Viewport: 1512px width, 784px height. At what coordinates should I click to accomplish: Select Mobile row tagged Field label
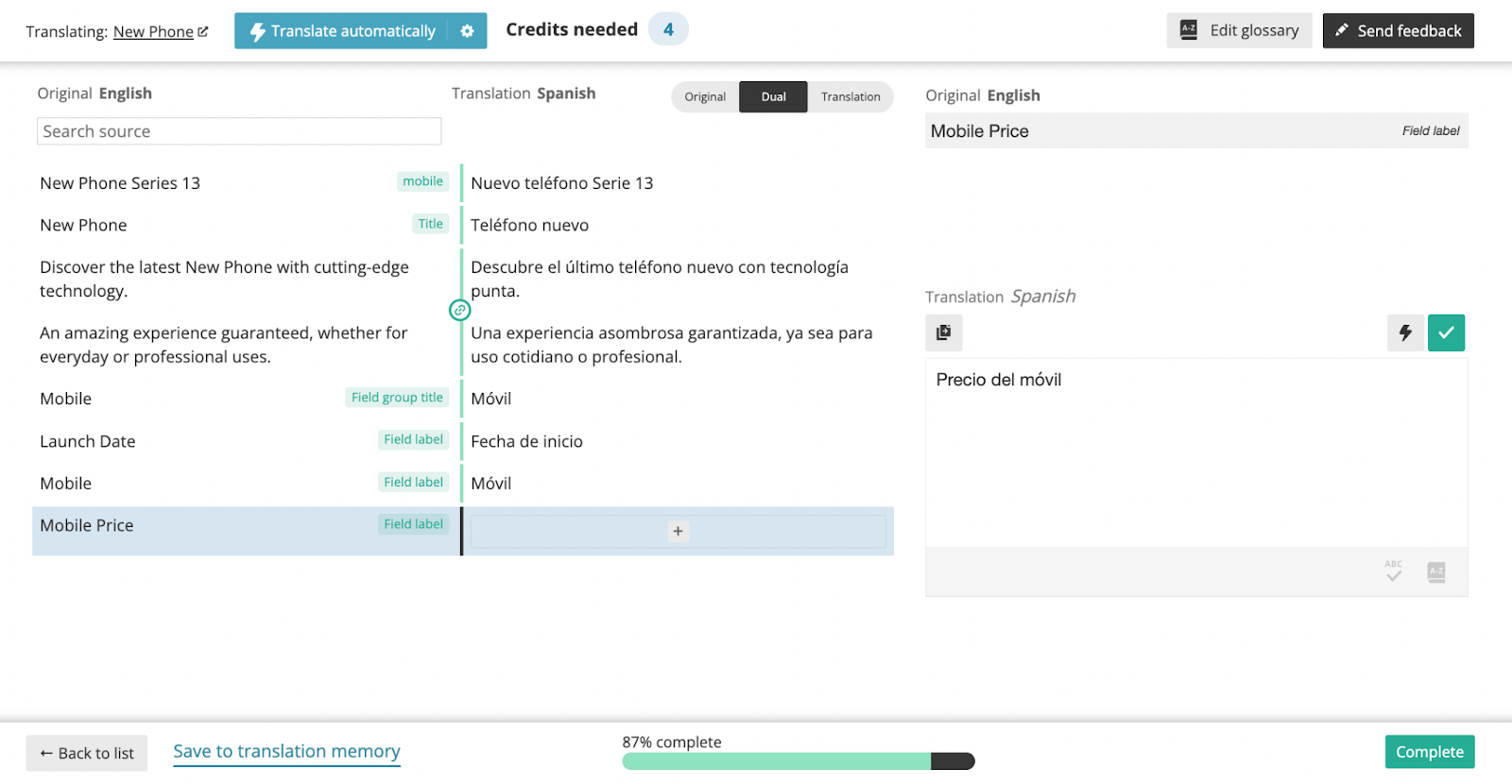pyautogui.click(x=244, y=483)
